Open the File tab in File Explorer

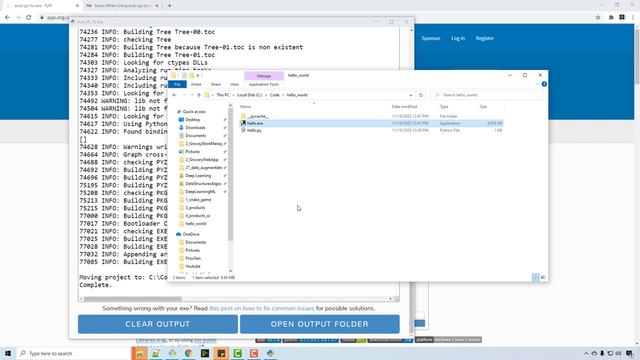click(x=177, y=84)
